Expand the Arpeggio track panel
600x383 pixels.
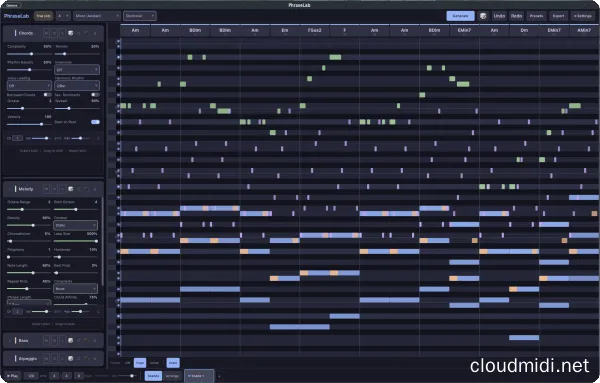(10, 359)
